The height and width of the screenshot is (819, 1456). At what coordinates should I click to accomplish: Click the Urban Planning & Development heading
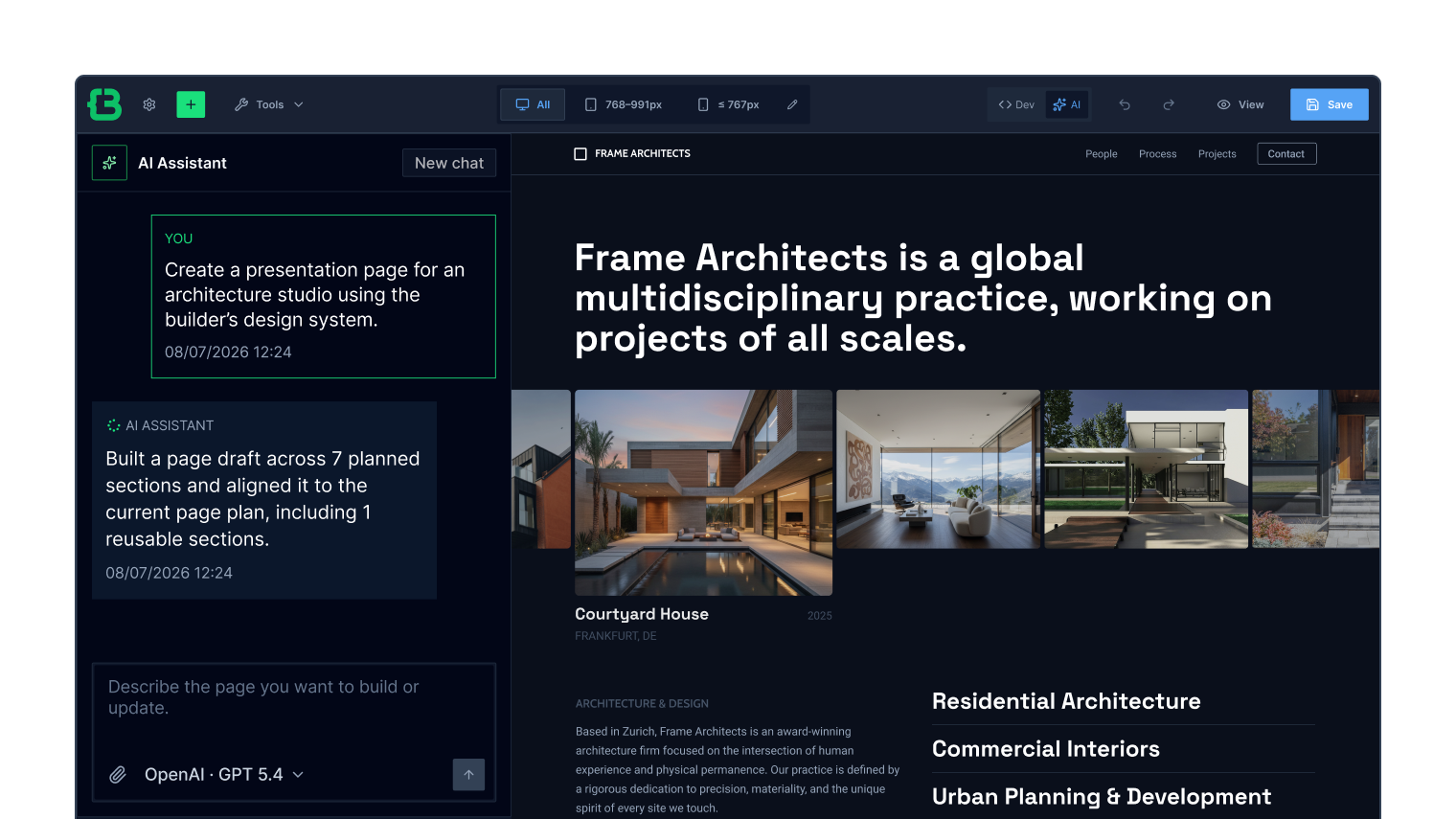click(x=1102, y=797)
